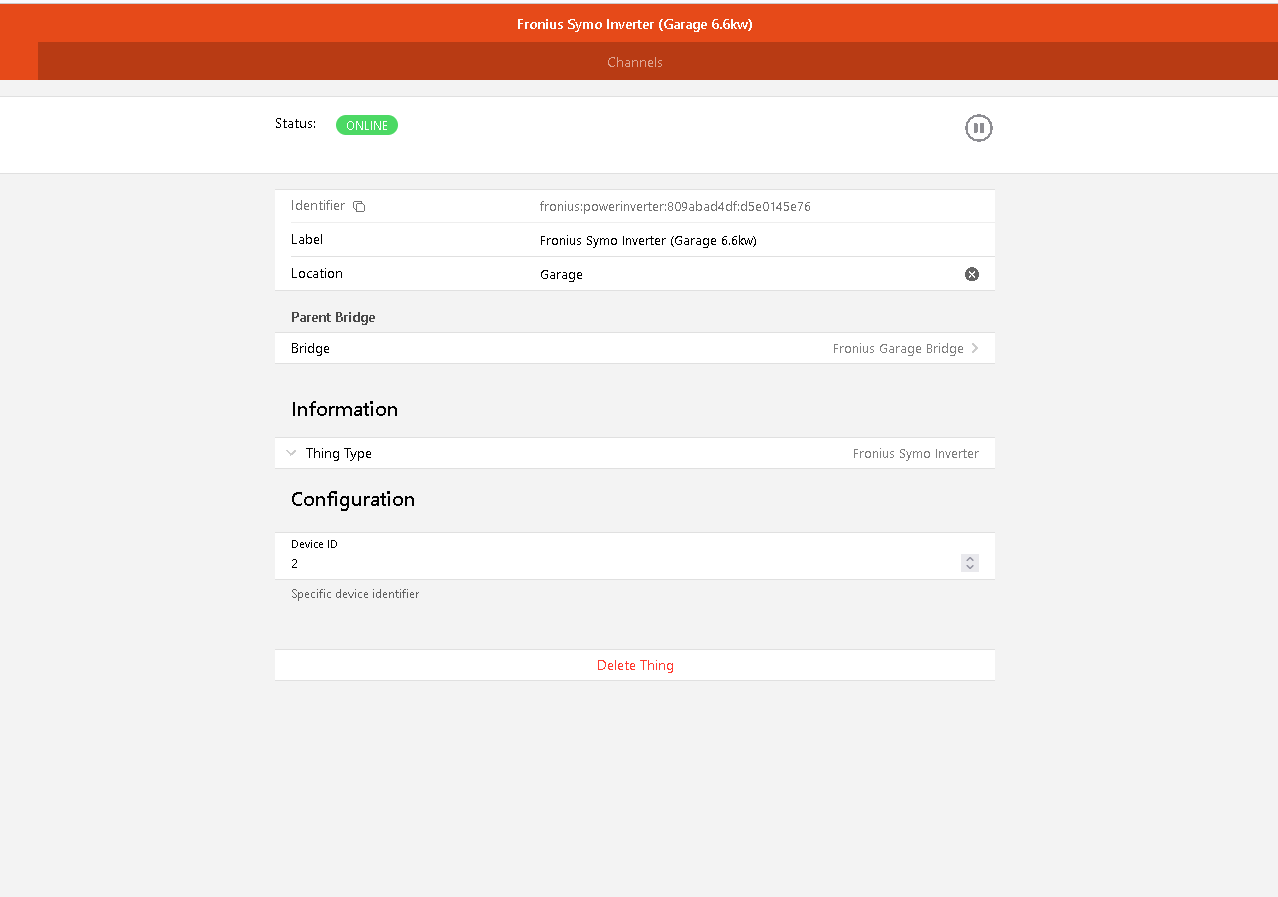This screenshot has width=1278, height=897.
Task: Edit the Location field showing Garage
Action: 750,274
